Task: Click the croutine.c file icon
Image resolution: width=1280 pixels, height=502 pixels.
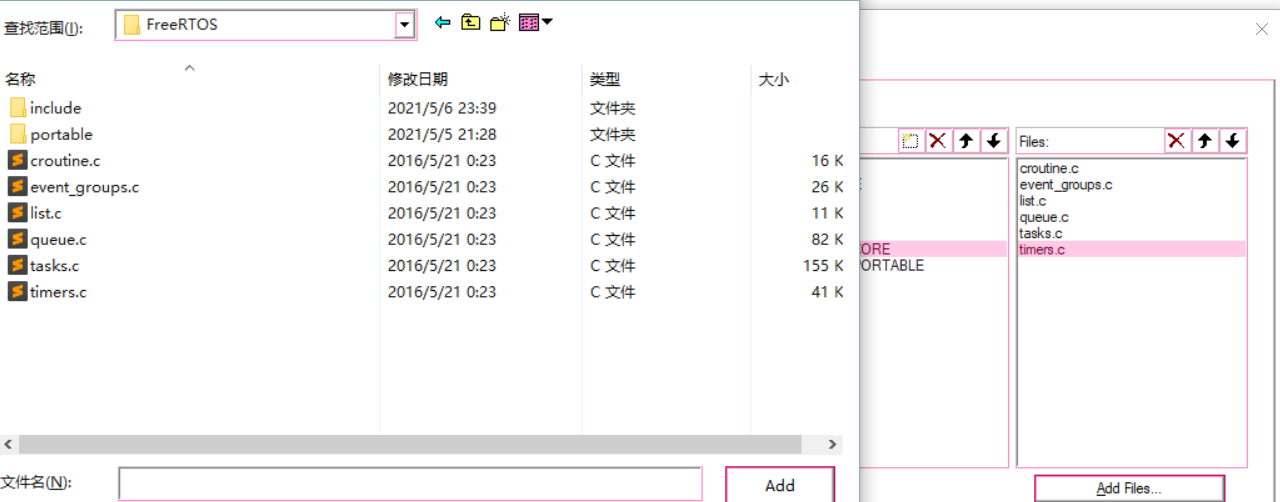Action: click(17, 160)
